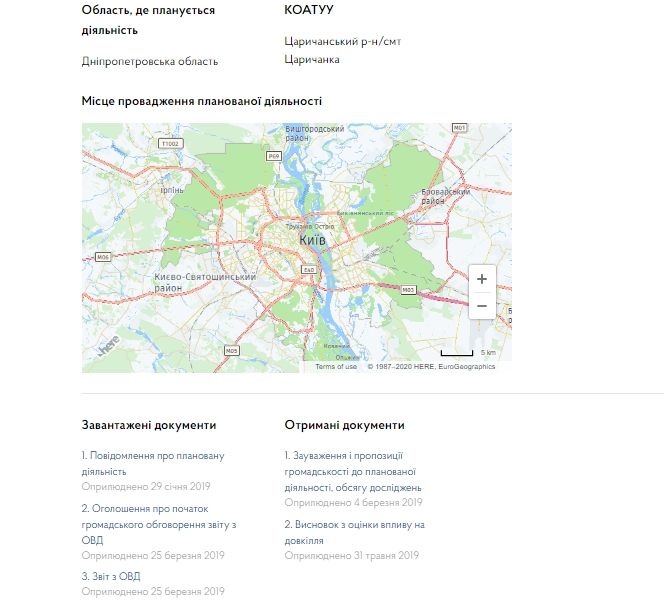Click the map scale bar showing 5 km
Image resolution: width=664 pixels, height=613 pixels.
coord(457,353)
